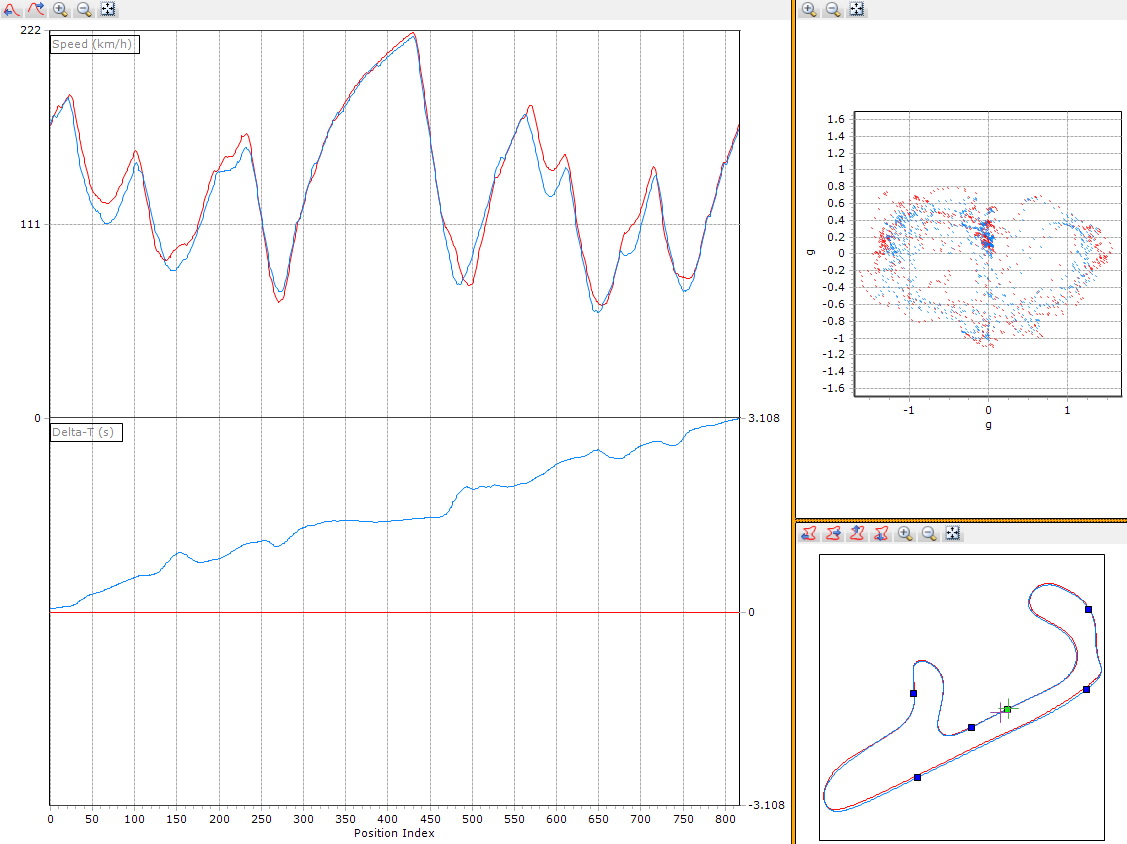The height and width of the screenshot is (844, 1127).
Task: Select the green position marker on track map
Action: (1008, 710)
